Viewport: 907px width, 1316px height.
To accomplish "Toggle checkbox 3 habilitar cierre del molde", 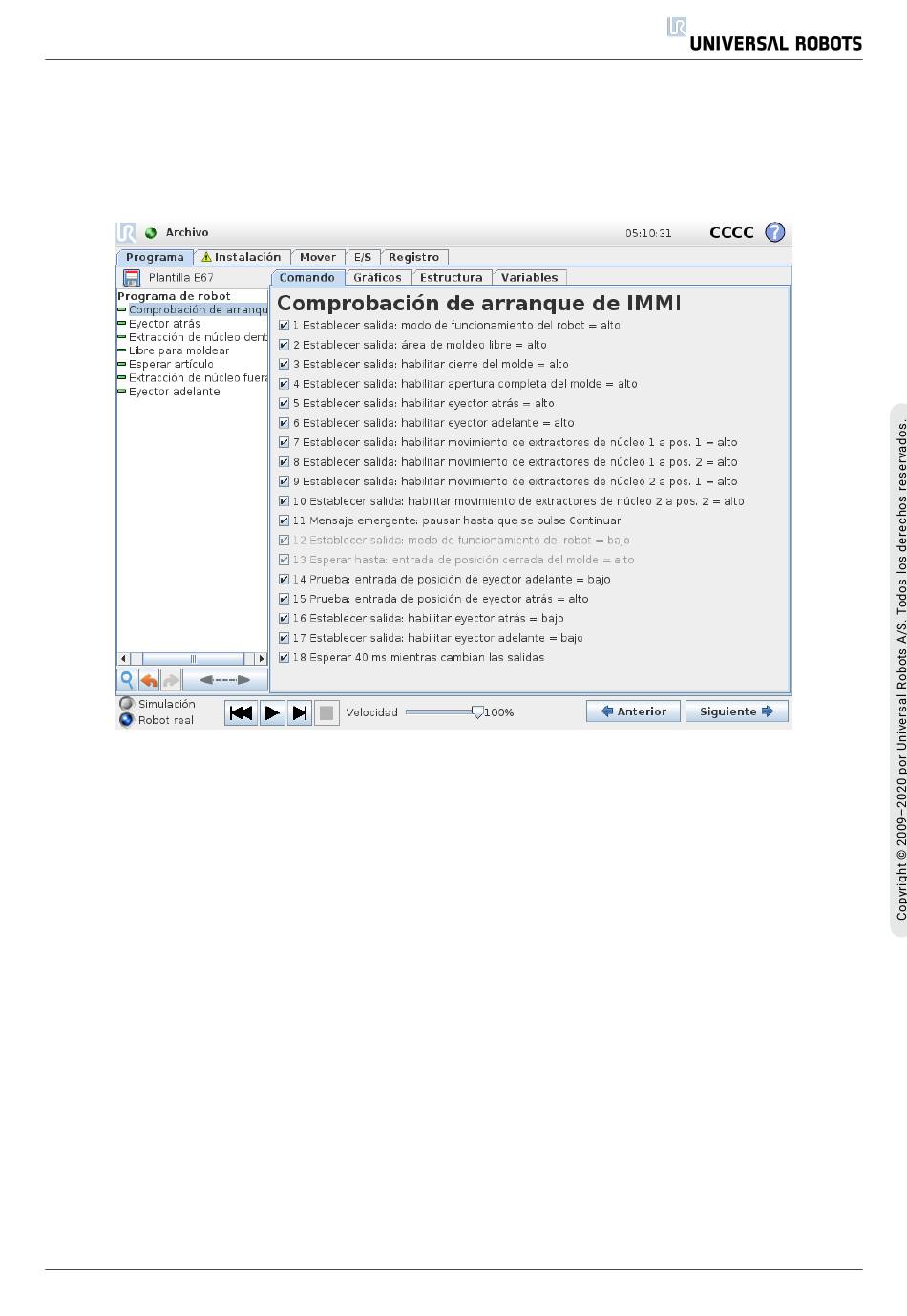I will (284, 364).
